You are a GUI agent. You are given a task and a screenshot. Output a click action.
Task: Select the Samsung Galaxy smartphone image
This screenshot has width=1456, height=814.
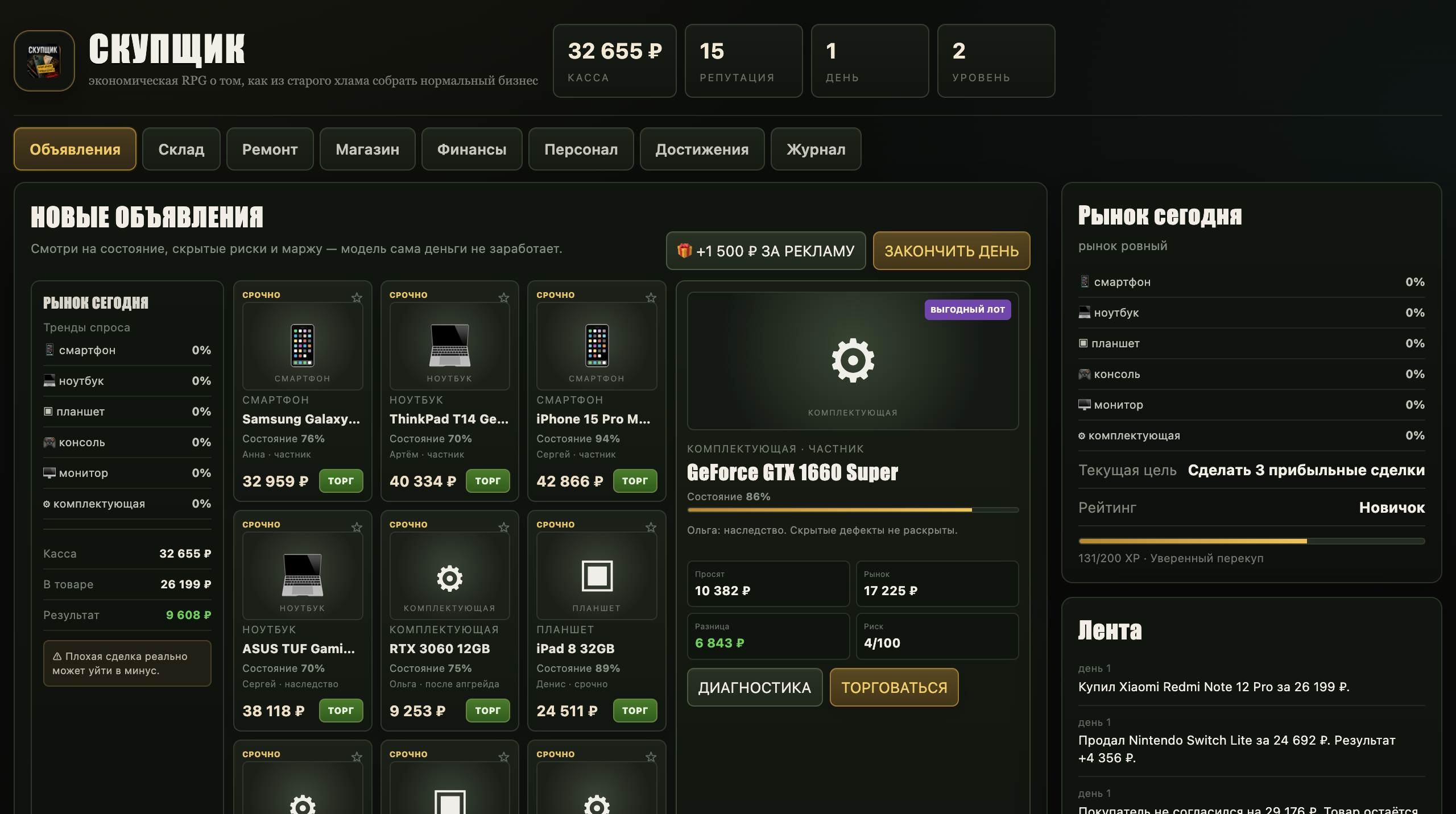[303, 346]
